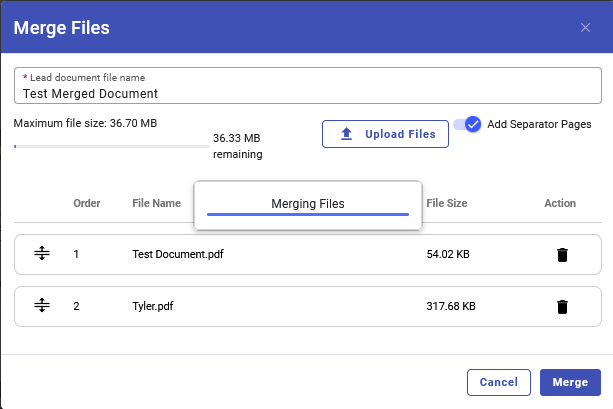This screenshot has height=409, width=613.
Task: Delete Tyler.pdf with trash icon
Action: click(562, 307)
